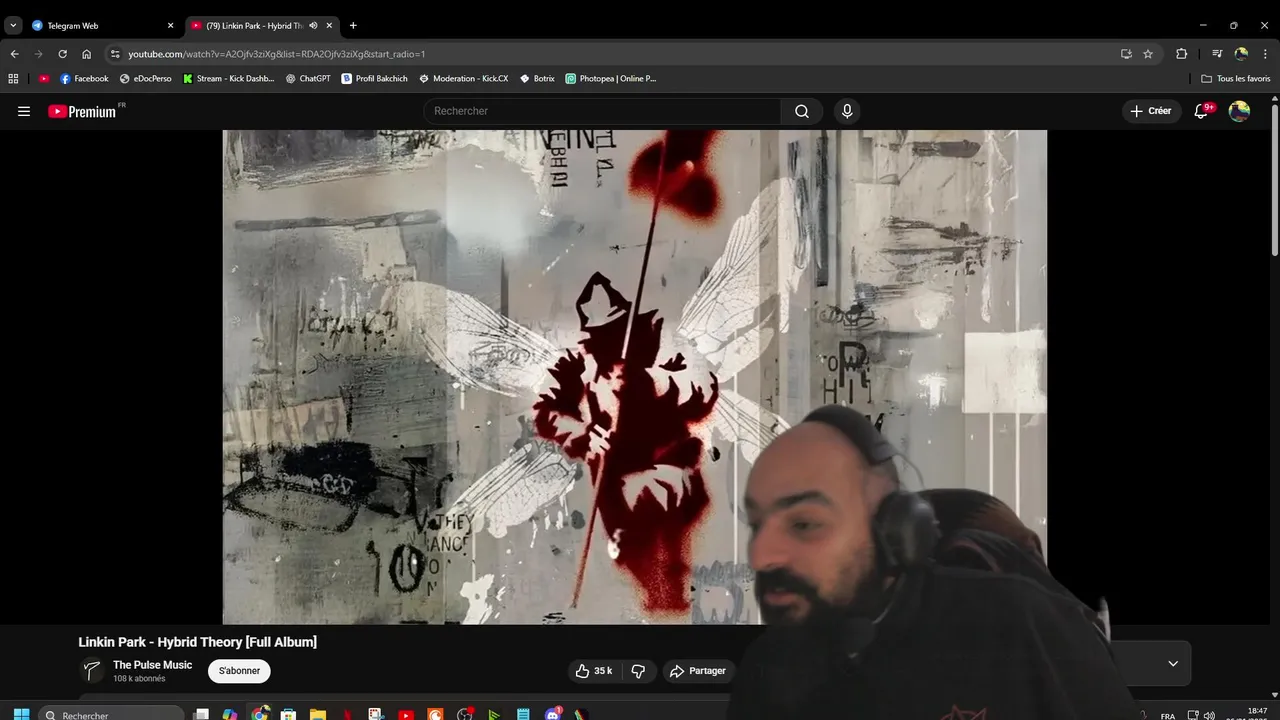Open Chrome extensions puzzle icon
This screenshot has height=720, width=1280.
pyautogui.click(x=1181, y=54)
